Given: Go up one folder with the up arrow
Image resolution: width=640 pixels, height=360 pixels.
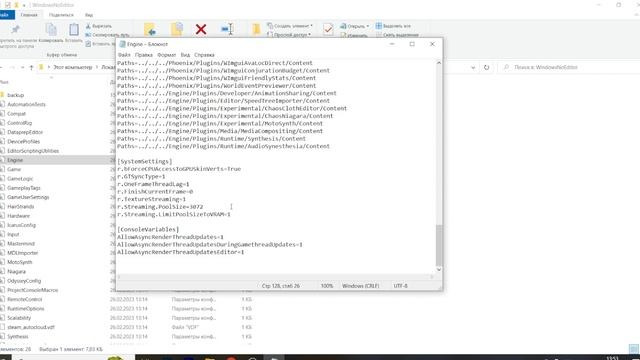Looking at the screenshot, I should [31, 67].
